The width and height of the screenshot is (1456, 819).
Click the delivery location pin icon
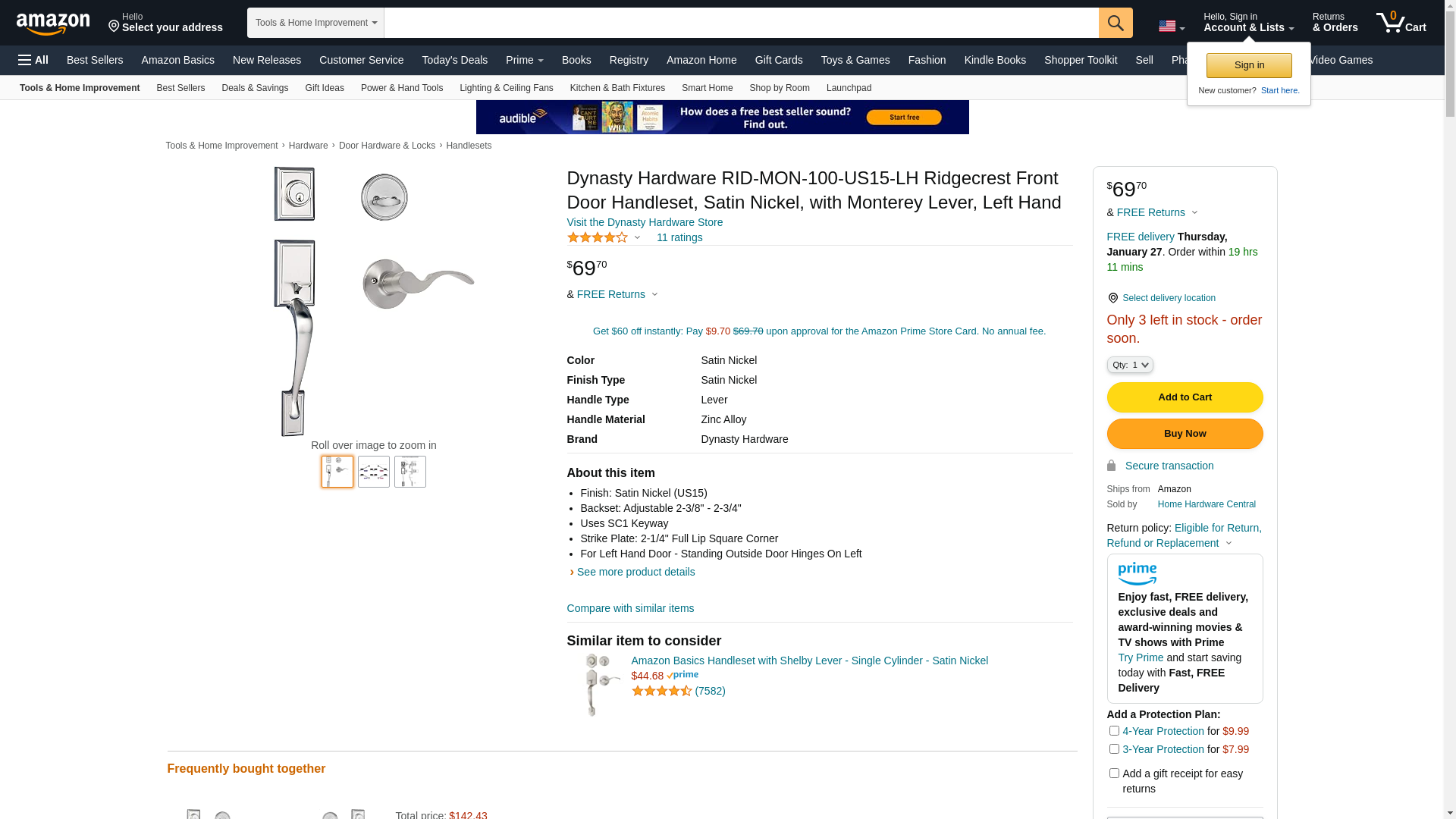click(x=1112, y=298)
